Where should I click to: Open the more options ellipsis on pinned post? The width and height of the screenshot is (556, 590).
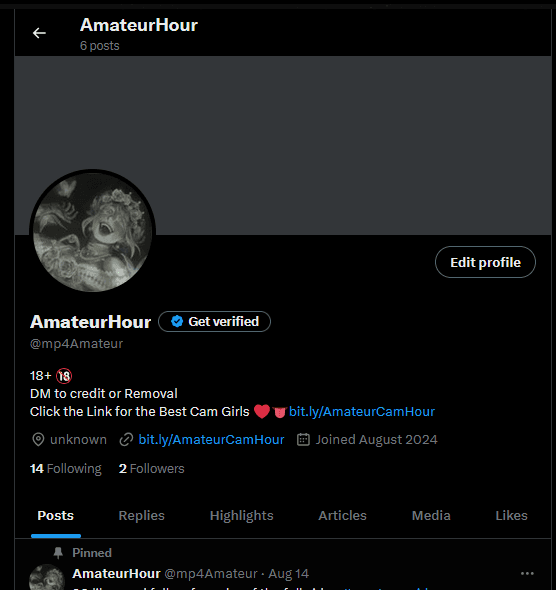pyautogui.click(x=527, y=573)
